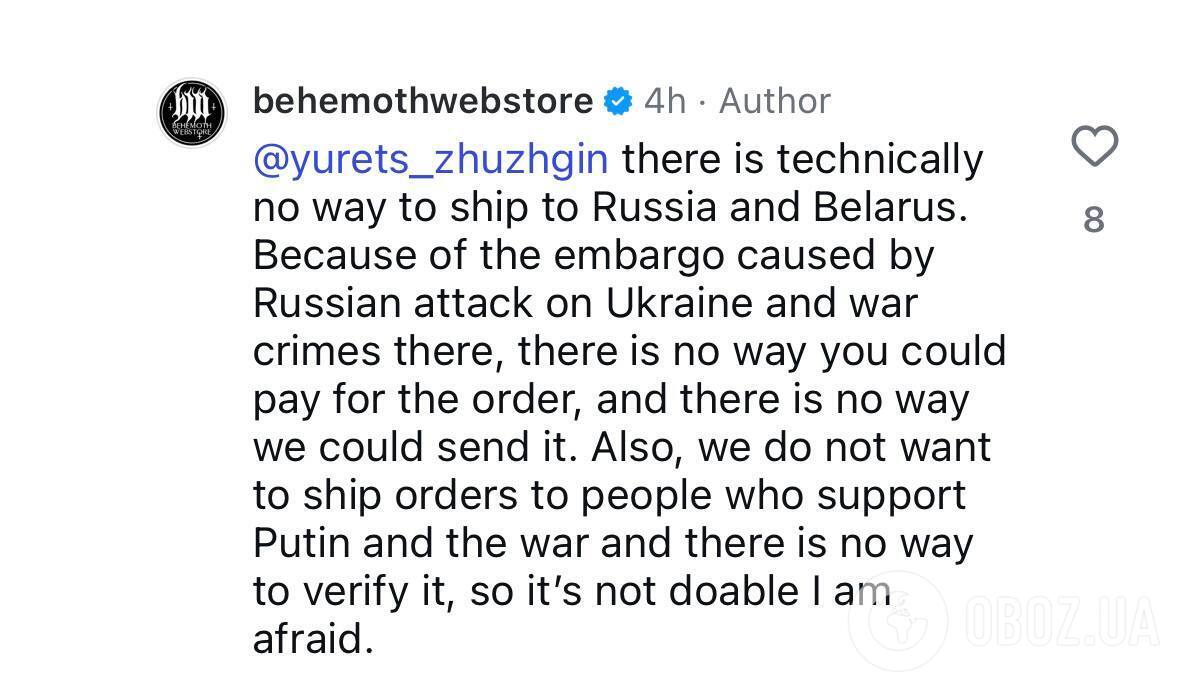Click the 4h comment timestamp

click(665, 100)
